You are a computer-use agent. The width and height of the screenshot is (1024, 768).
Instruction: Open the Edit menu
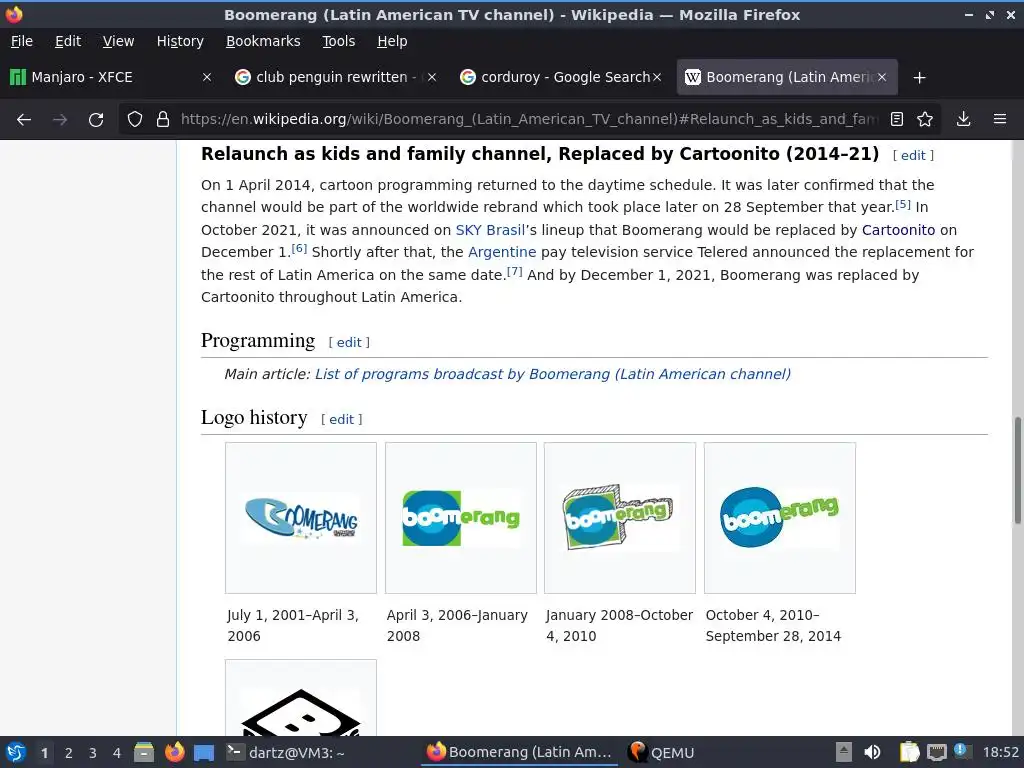68,41
